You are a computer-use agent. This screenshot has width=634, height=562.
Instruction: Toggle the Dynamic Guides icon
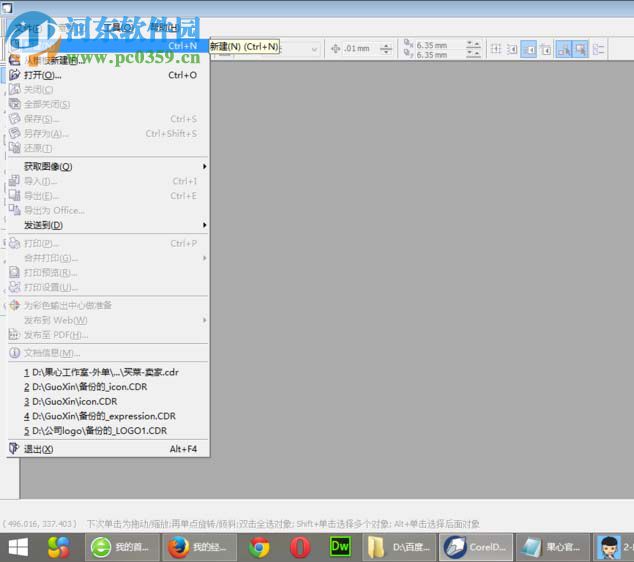(545, 49)
